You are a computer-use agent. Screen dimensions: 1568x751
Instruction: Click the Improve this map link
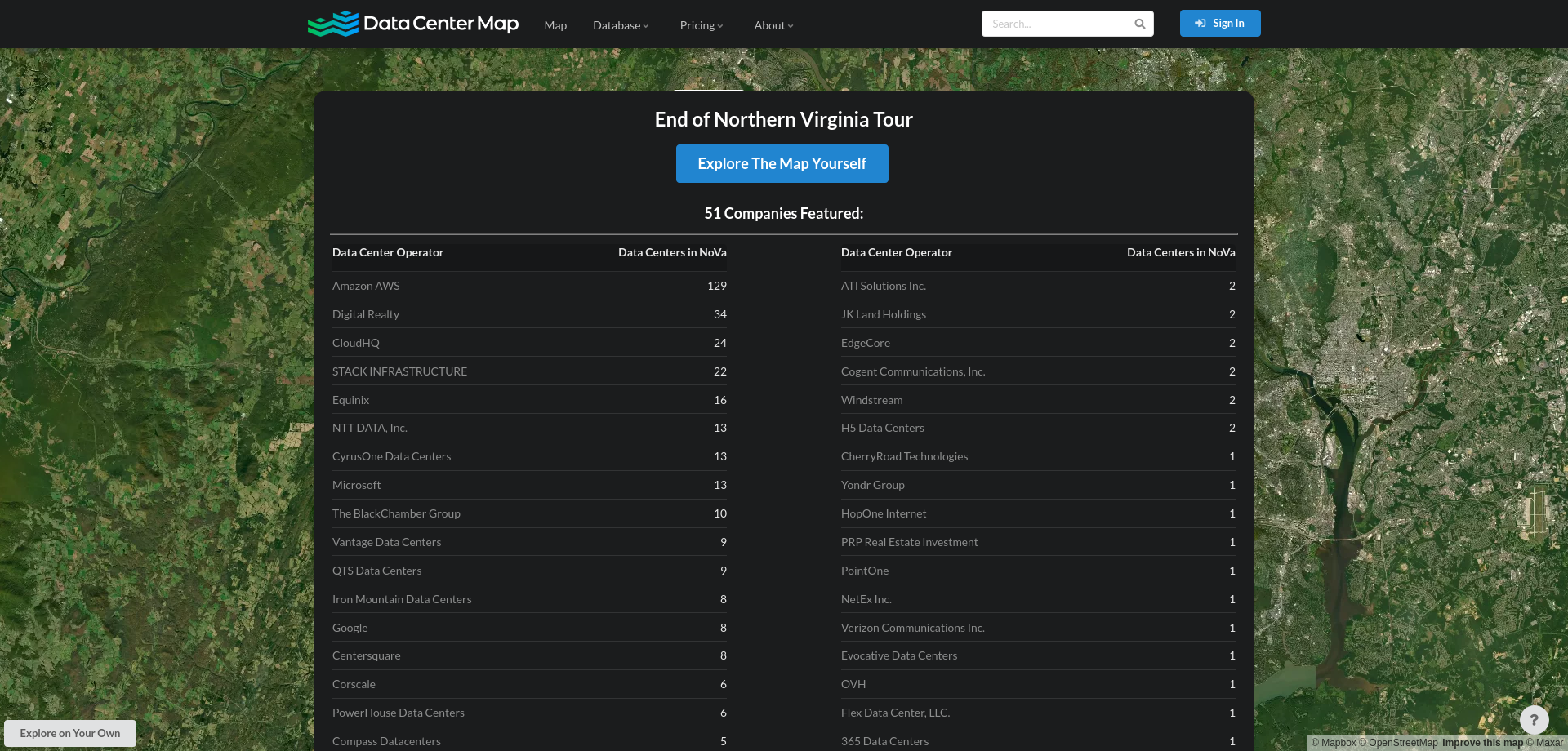pyautogui.click(x=1481, y=743)
